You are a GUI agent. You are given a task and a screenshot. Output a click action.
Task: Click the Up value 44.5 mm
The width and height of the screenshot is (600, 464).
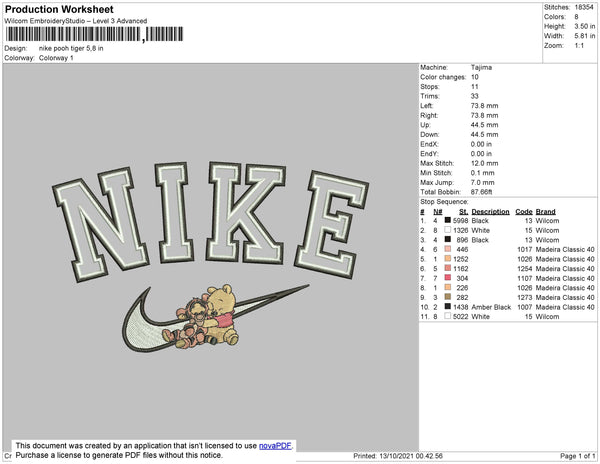(484, 125)
